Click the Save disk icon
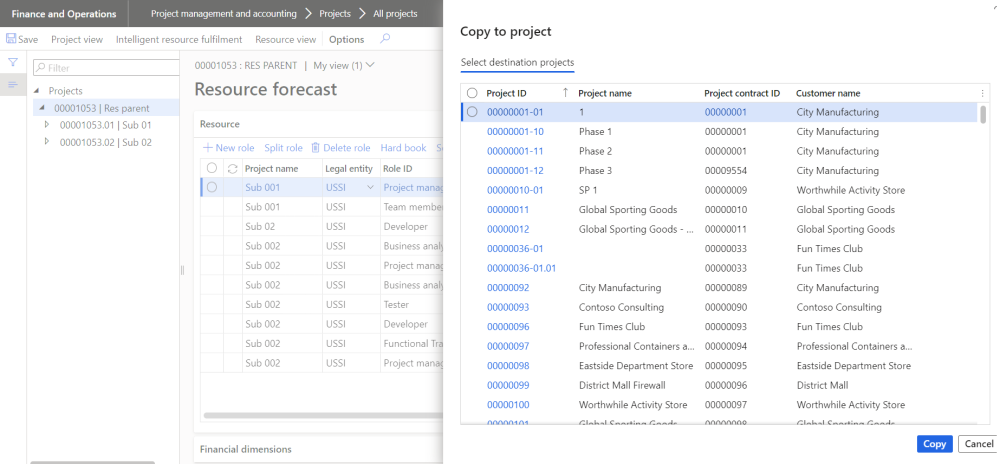Screen dimensions: 1000x464 (x=11, y=39)
